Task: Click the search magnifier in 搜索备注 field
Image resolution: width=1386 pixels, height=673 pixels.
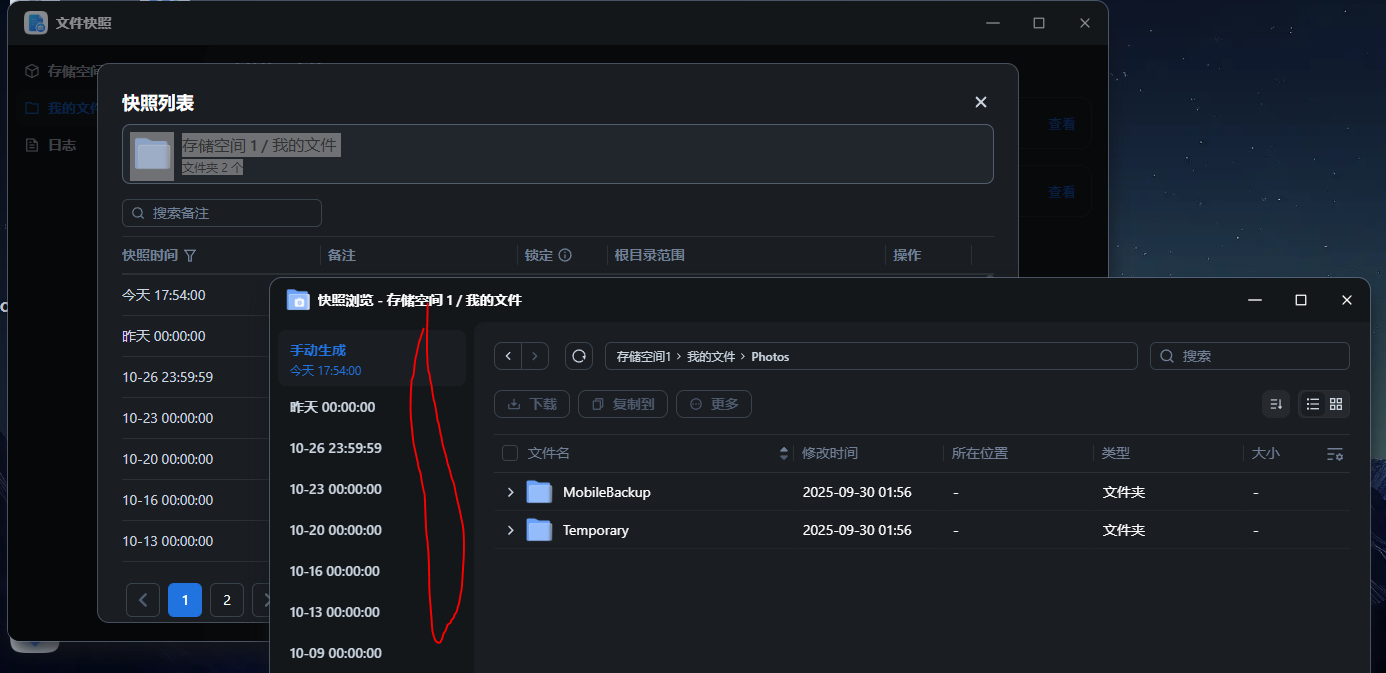Action: (138, 213)
